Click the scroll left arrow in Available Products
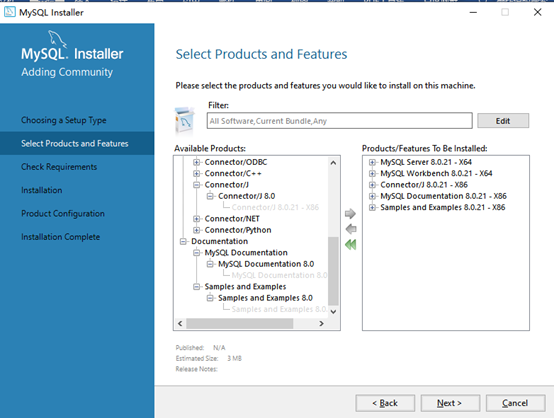Image resolution: width=554 pixels, height=418 pixels. coord(180,323)
